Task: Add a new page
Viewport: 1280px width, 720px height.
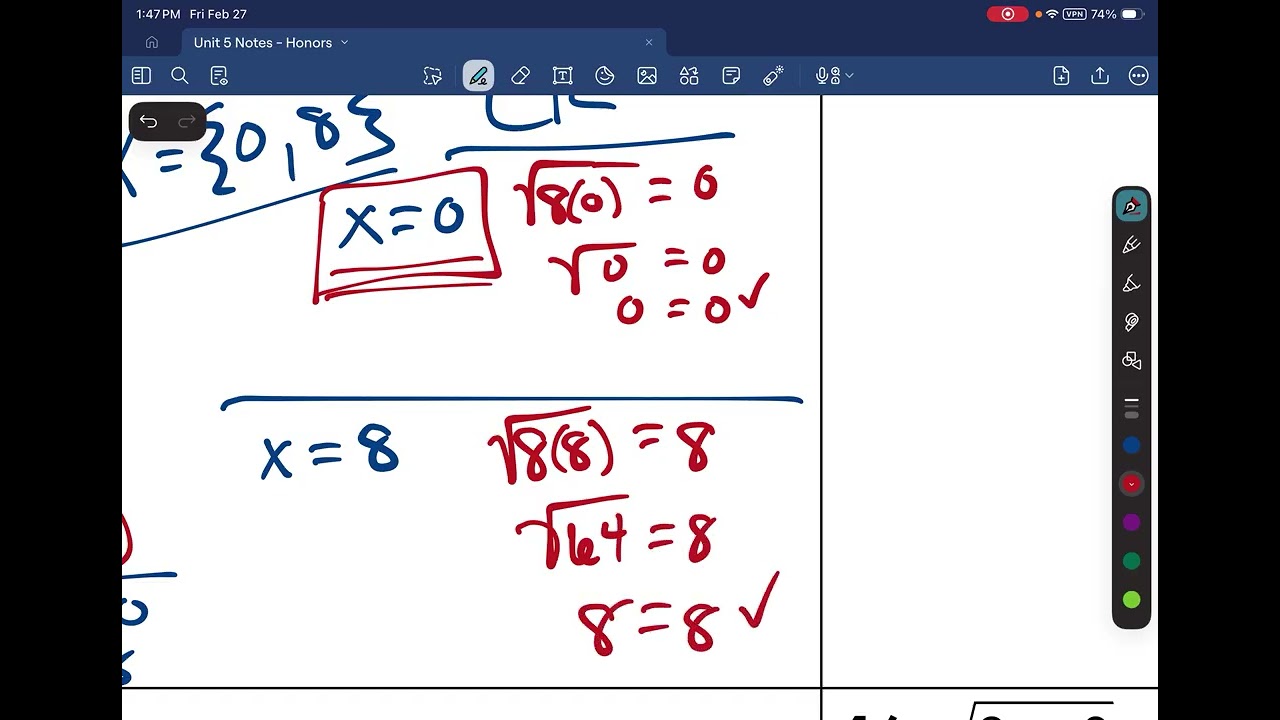Action: coord(1061,76)
